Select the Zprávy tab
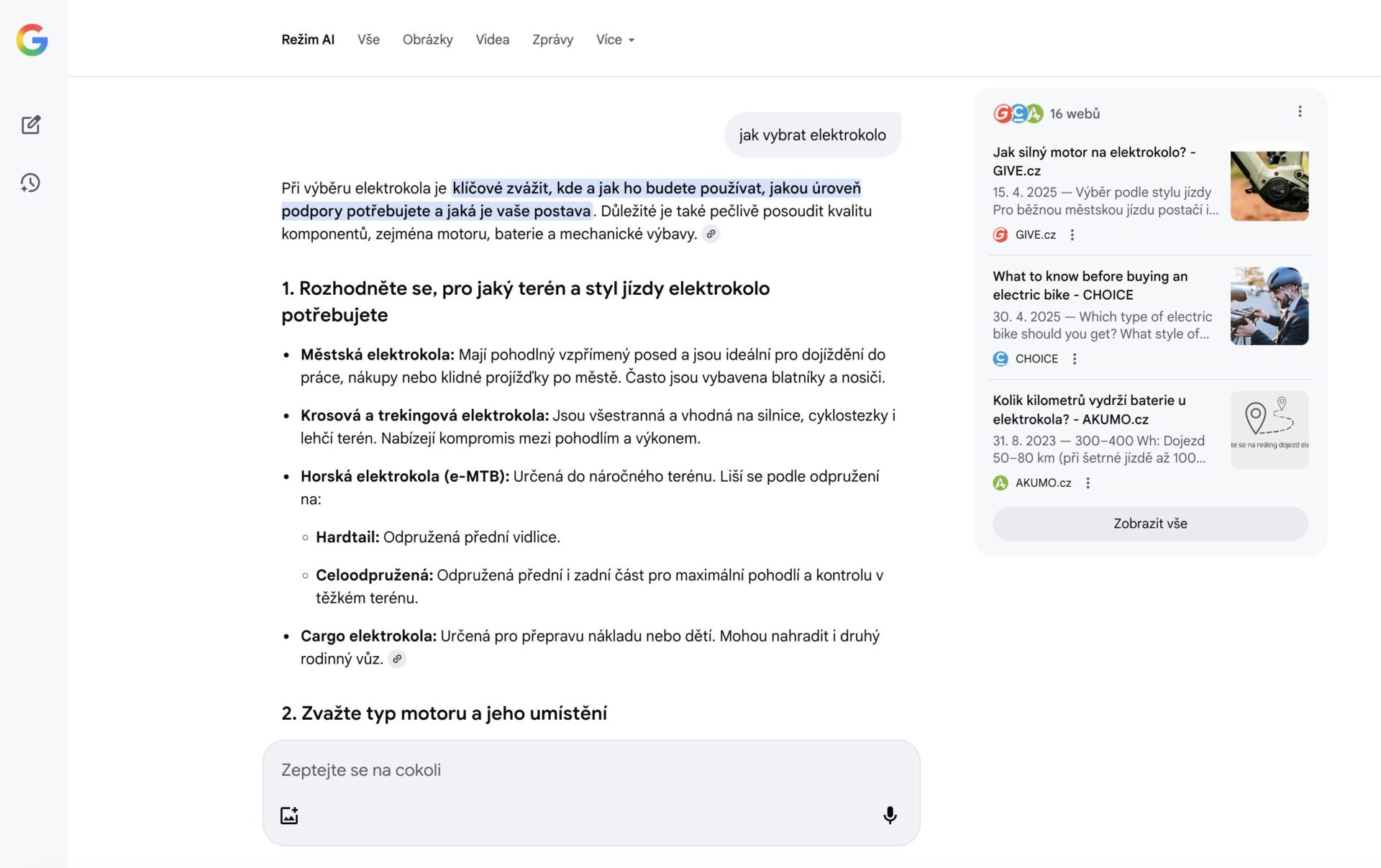 click(552, 40)
